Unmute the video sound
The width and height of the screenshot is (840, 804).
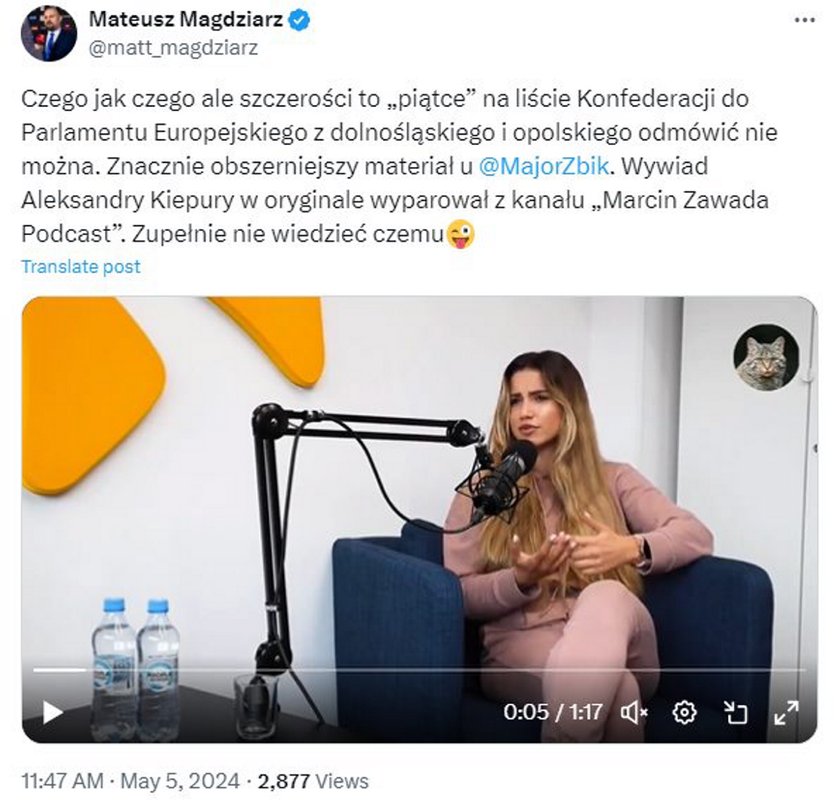tap(634, 712)
